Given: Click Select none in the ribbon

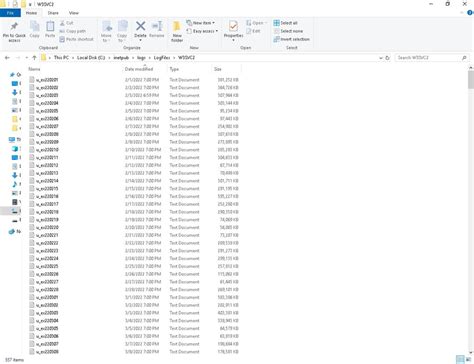Looking at the screenshot, I should (x=288, y=31).
